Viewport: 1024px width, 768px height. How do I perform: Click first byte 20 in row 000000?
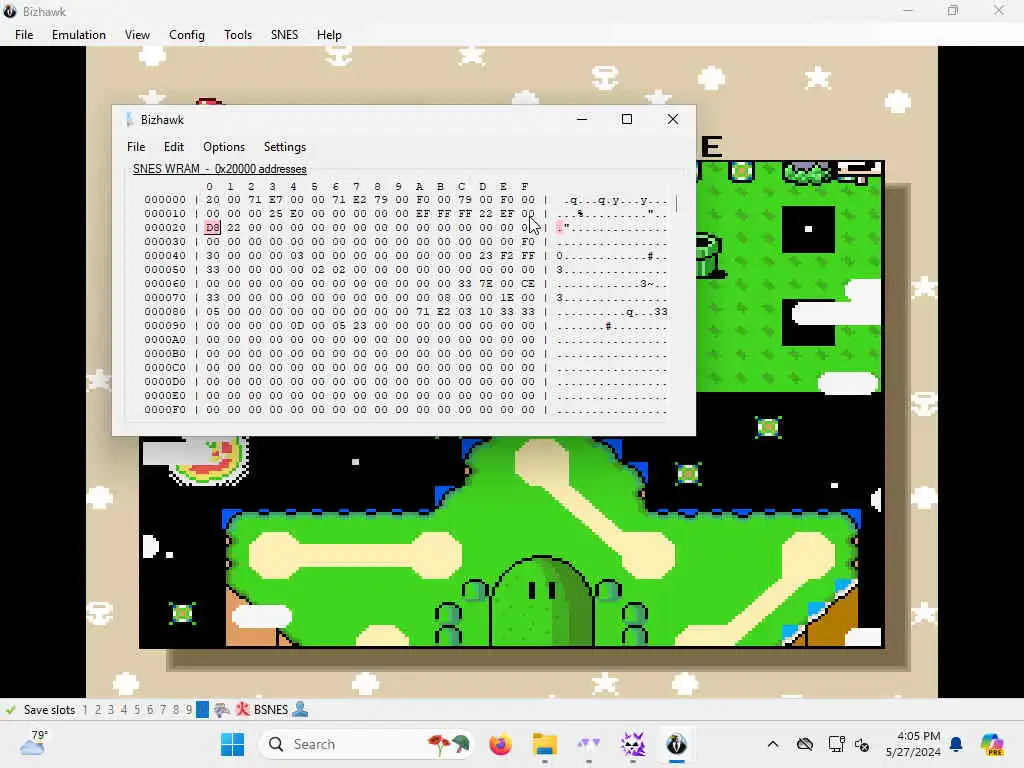(213, 200)
